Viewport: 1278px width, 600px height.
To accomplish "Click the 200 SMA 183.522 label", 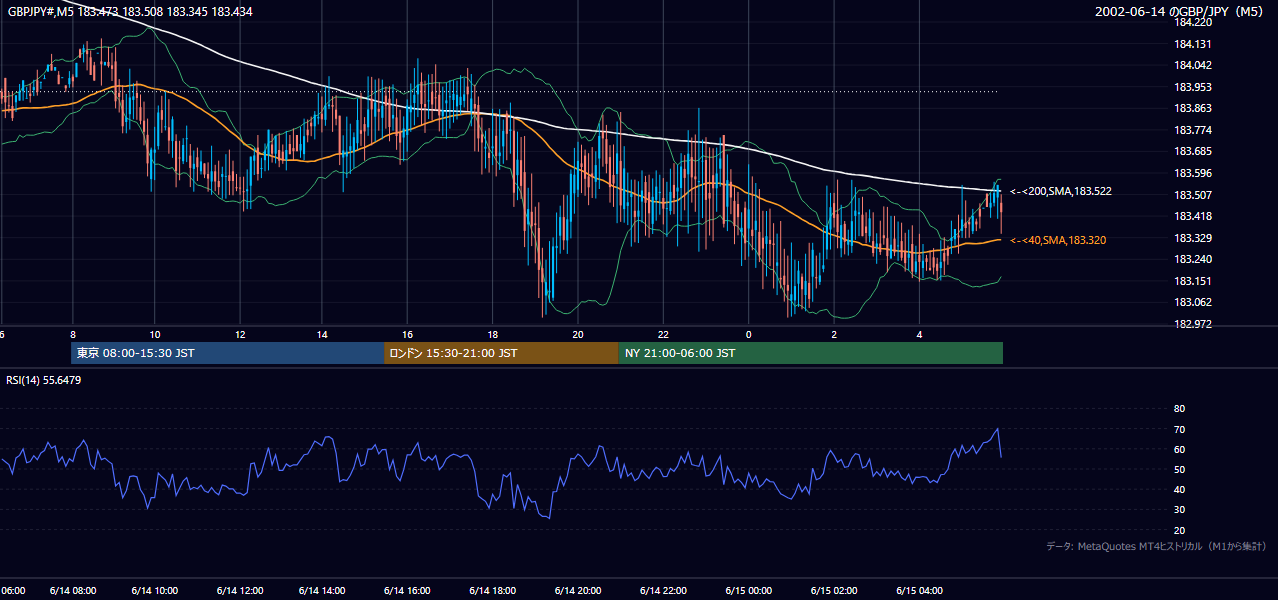I will [1061, 191].
